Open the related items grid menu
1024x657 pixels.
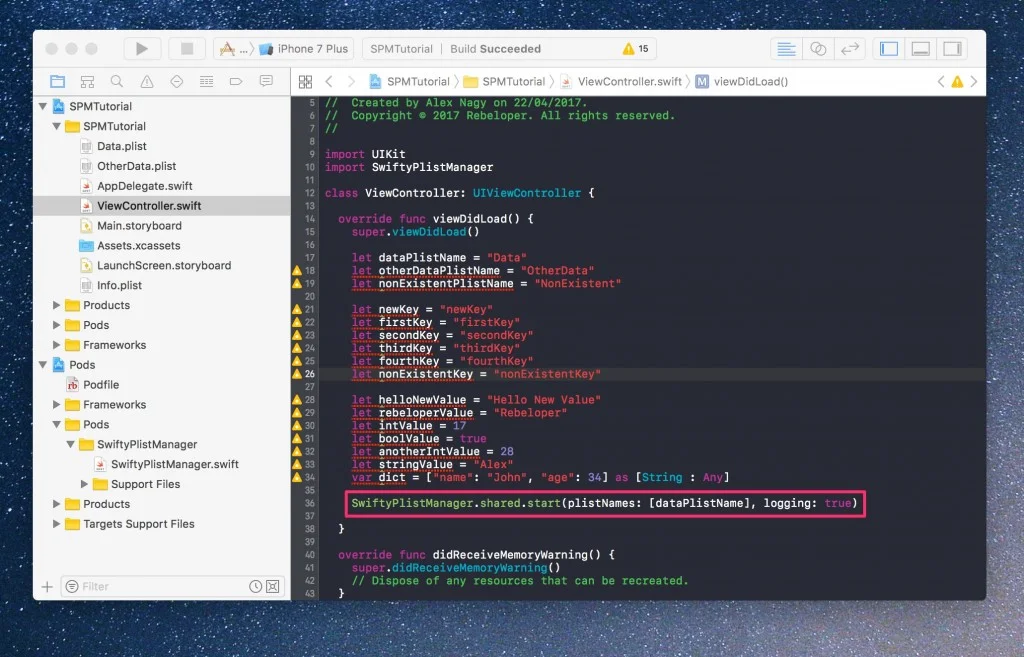pos(305,82)
